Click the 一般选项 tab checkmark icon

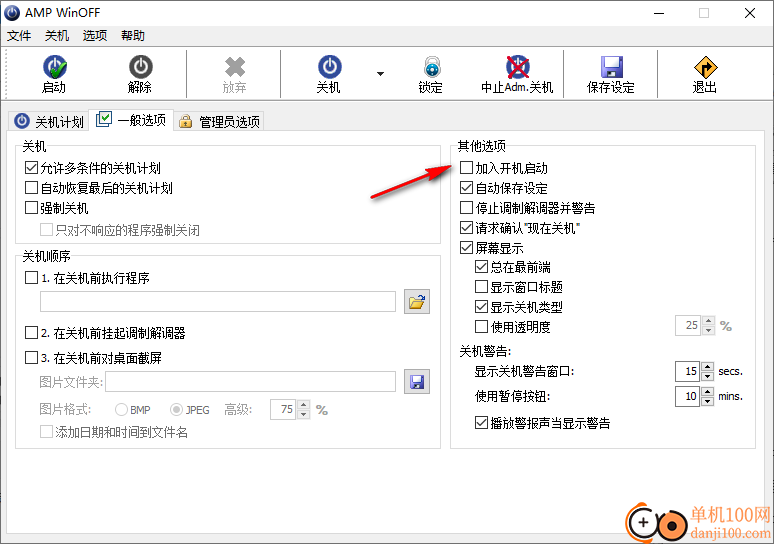click(x=104, y=119)
